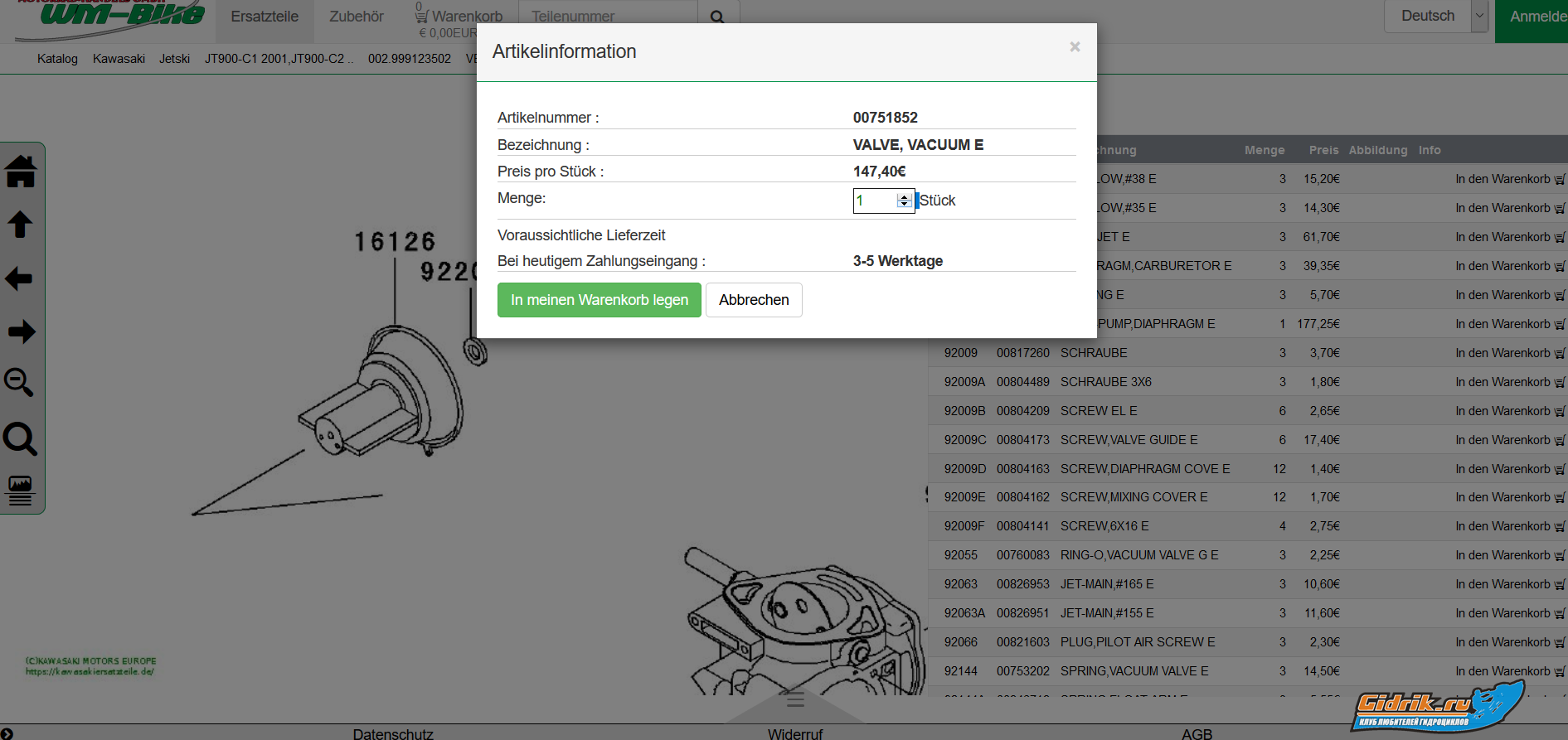Zoom out the parts diagram
The image size is (1568, 740).
(19, 383)
